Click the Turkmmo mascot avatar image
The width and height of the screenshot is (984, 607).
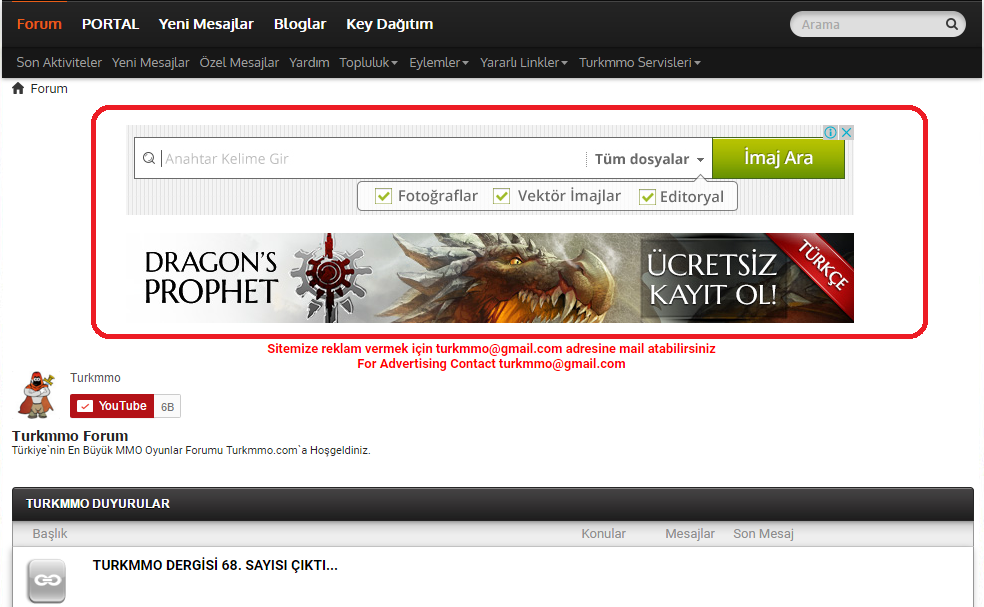36,394
